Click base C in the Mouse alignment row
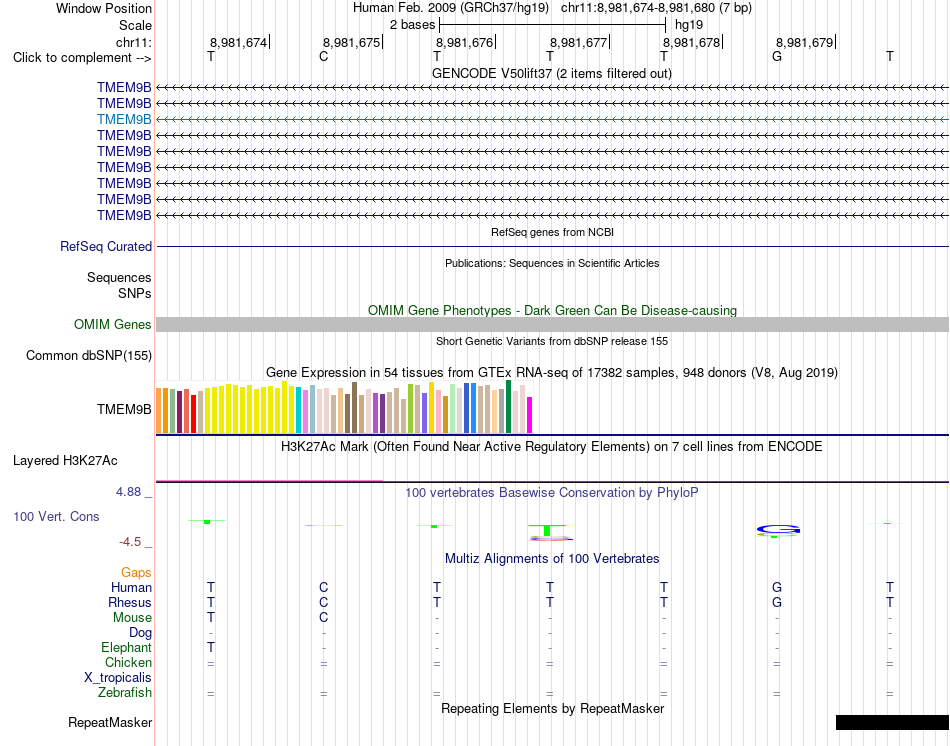Screen dimensions: 950x746 (324, 618)
